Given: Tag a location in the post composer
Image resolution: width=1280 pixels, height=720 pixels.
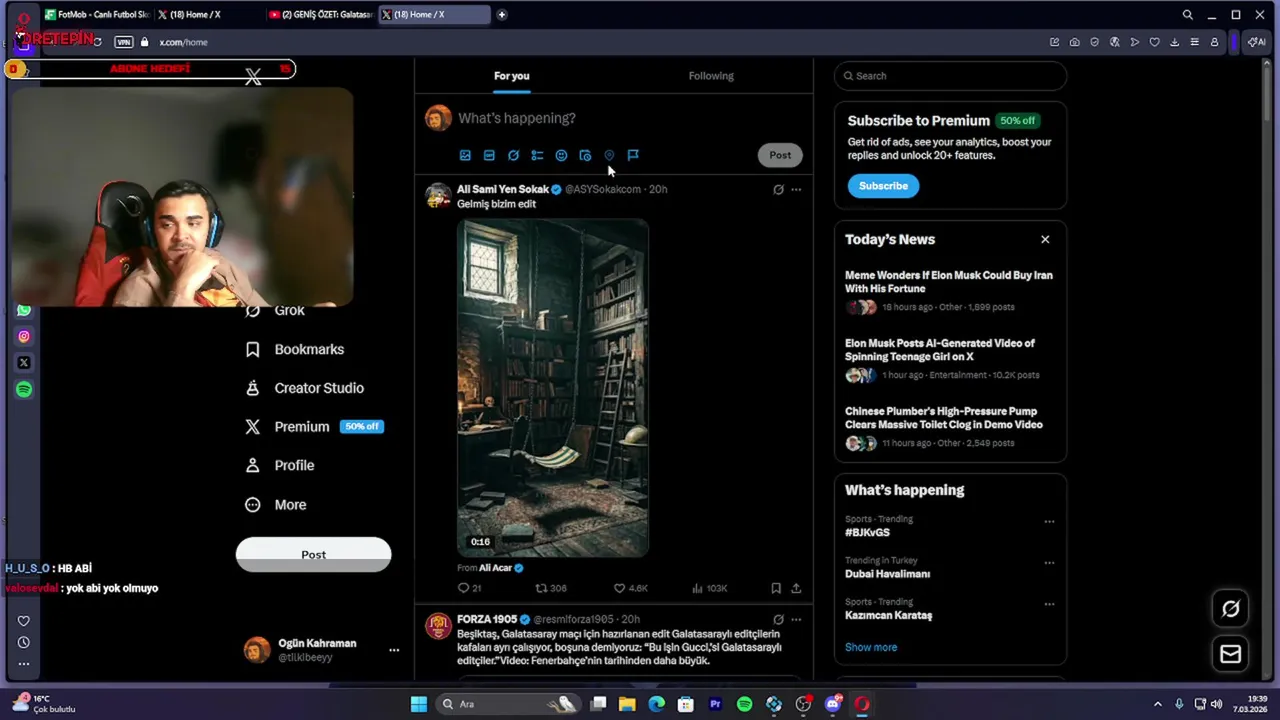Looking at the screenshot, I should click(609, 155).
